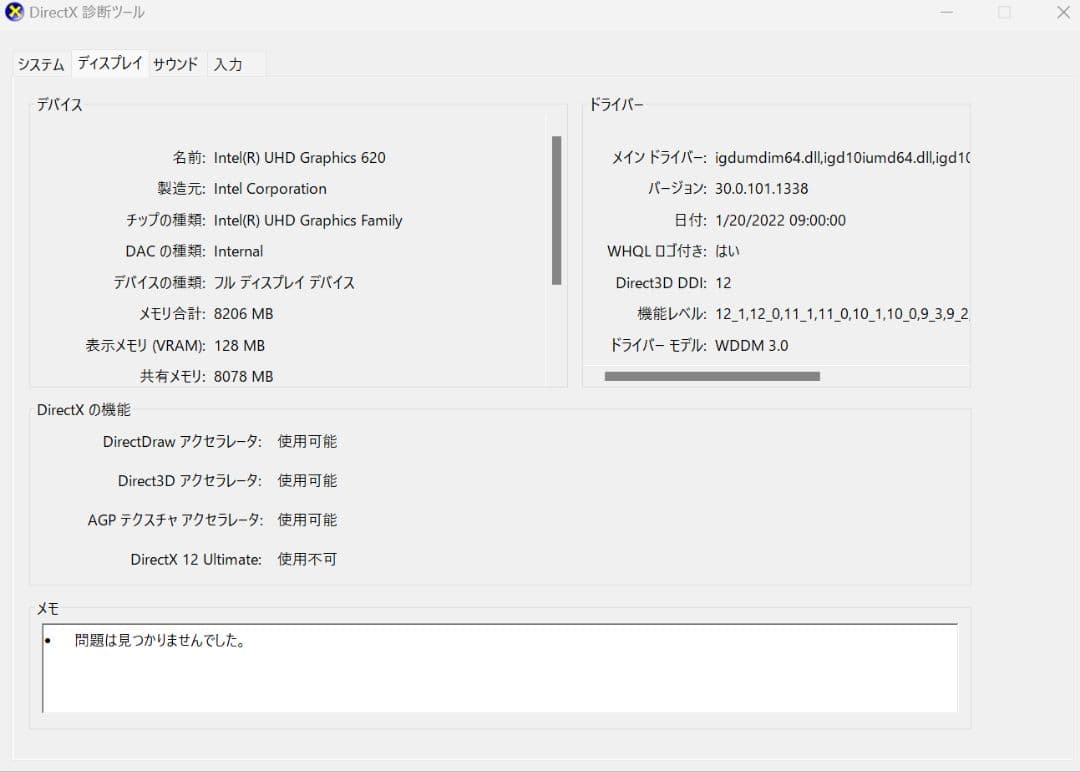Click the 機能レベル feature levels value
1080x772 pixels.
click(840, 314)
